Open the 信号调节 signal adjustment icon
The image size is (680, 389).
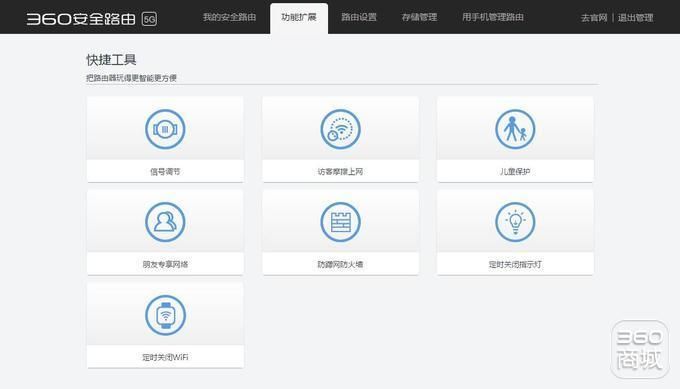[165, 129]
